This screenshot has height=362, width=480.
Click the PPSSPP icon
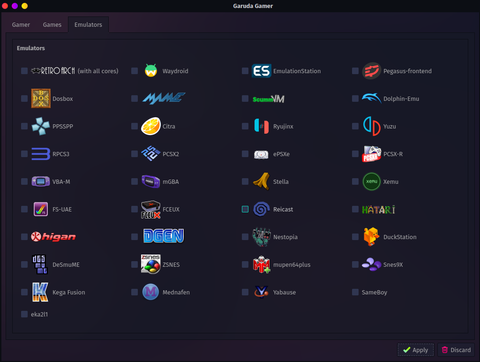click(41, 126)
